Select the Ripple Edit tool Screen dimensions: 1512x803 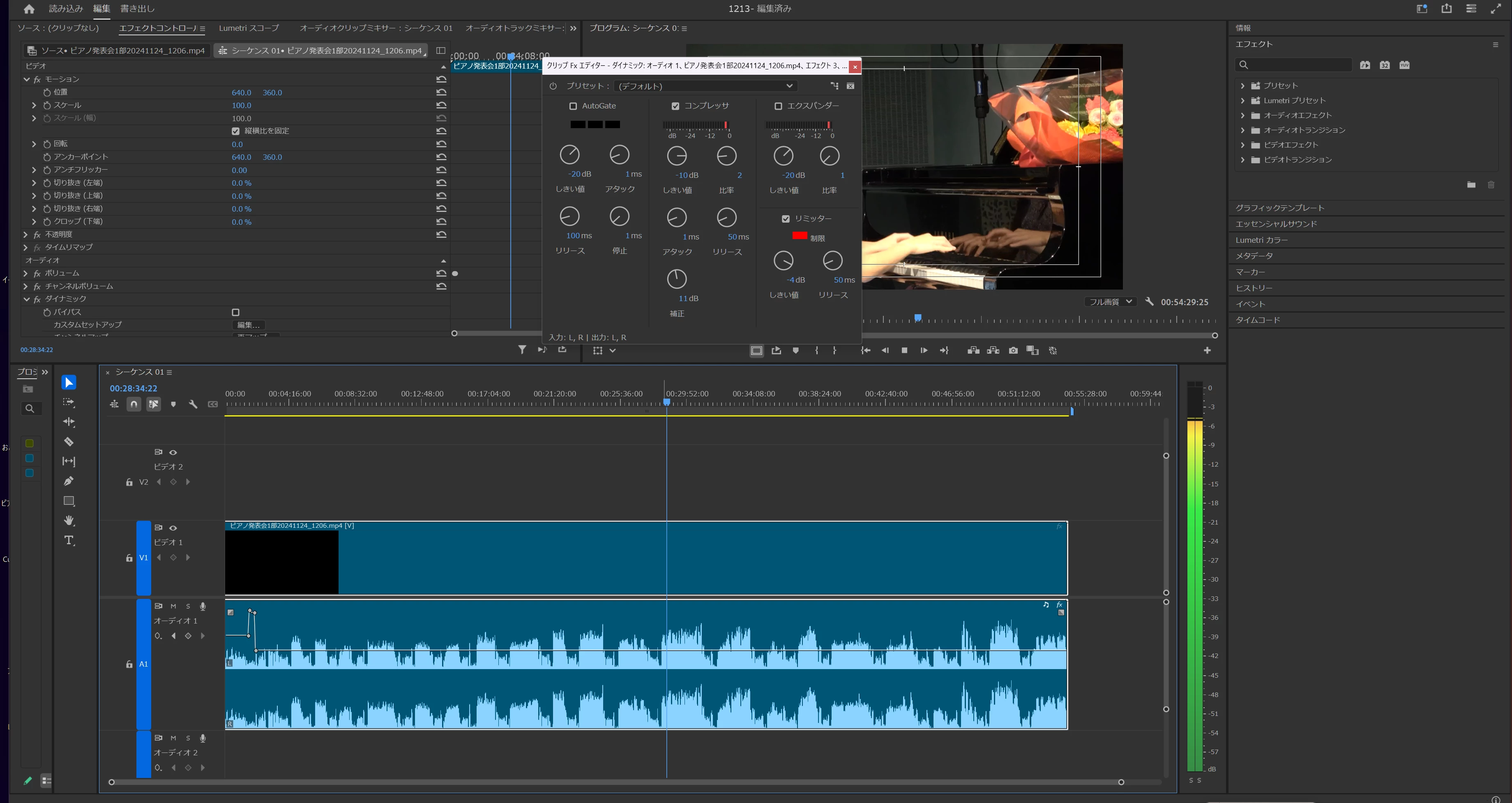[69, 421]
